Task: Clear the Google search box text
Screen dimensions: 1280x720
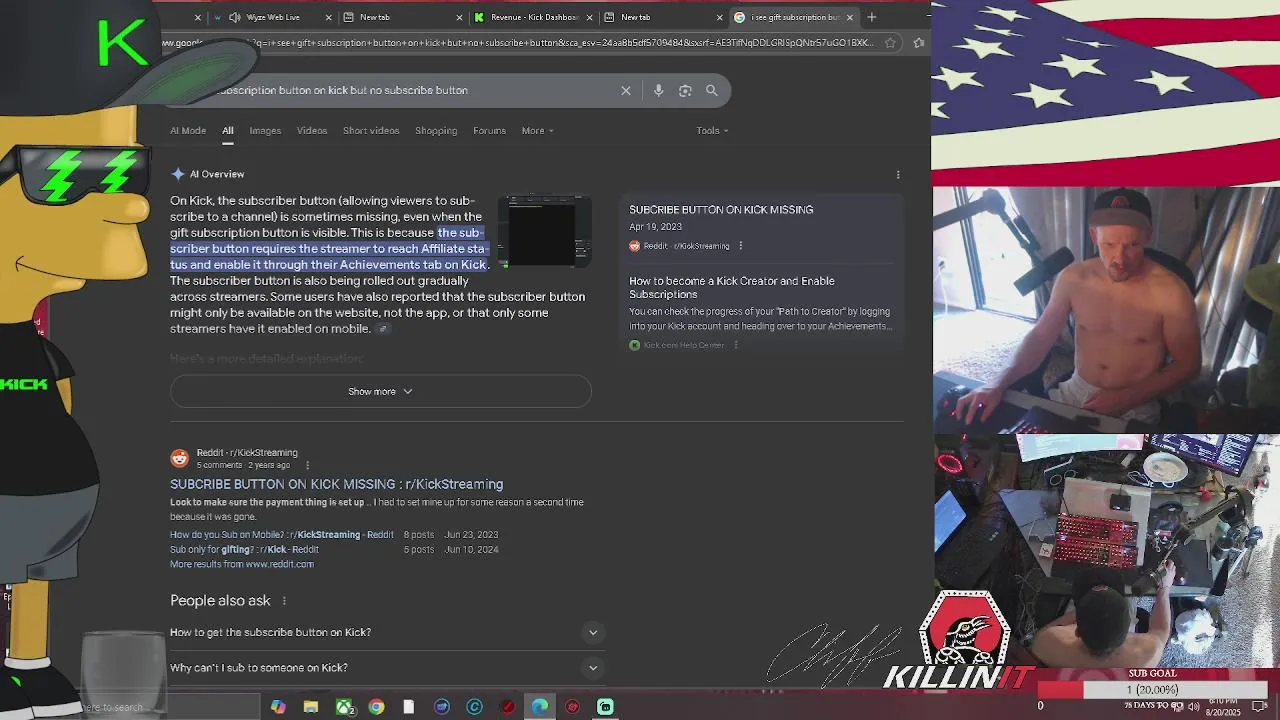Action: coord(626,90)
